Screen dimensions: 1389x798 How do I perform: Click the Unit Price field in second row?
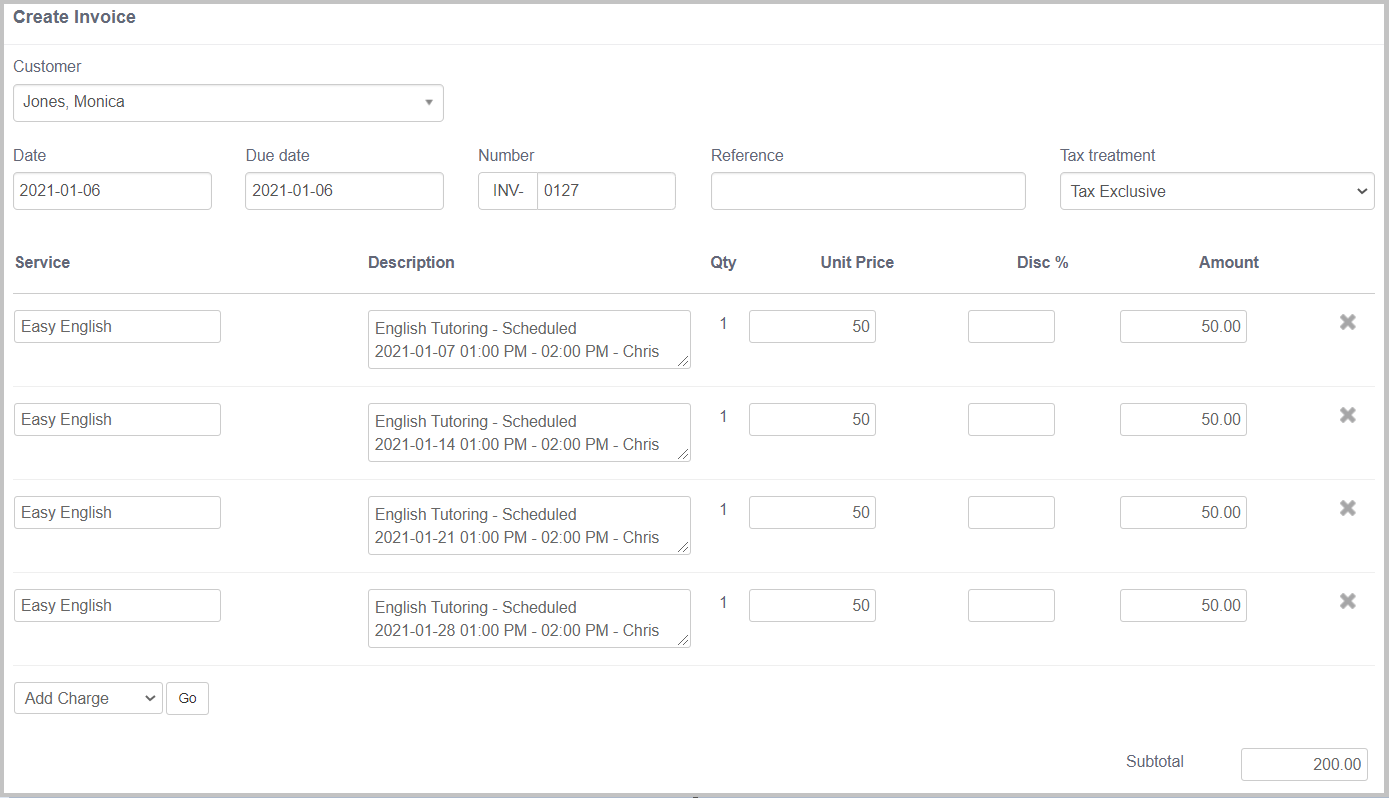812,420
